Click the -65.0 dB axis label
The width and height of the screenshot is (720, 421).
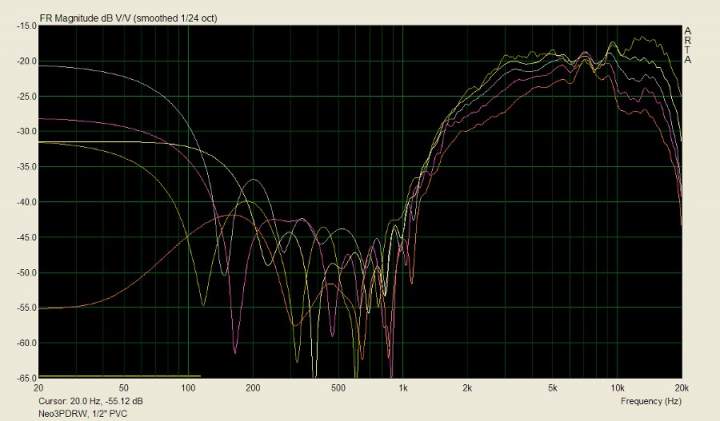click(x=27, y=378)
